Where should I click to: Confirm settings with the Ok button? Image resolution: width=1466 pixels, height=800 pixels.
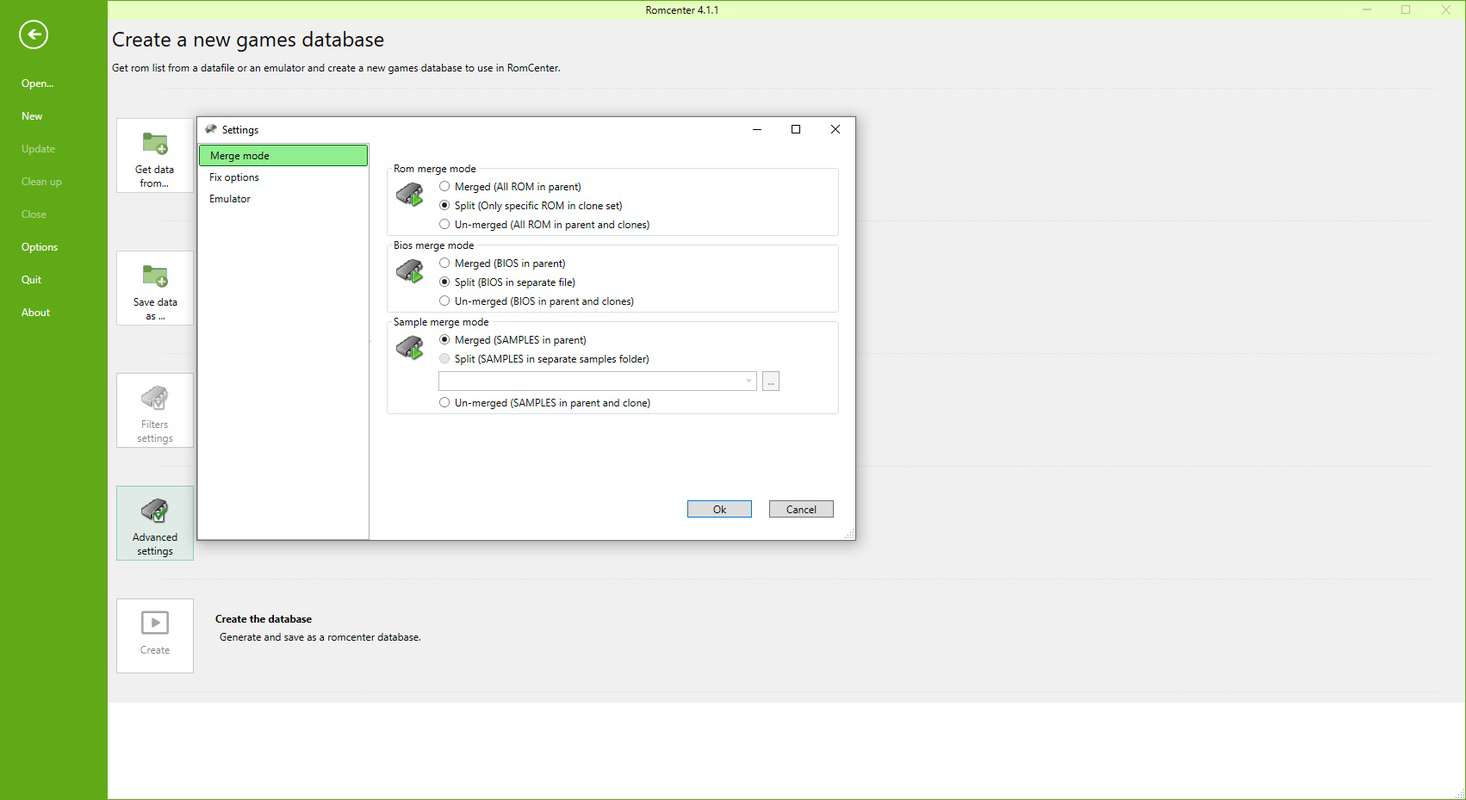[x=719, y=509]
